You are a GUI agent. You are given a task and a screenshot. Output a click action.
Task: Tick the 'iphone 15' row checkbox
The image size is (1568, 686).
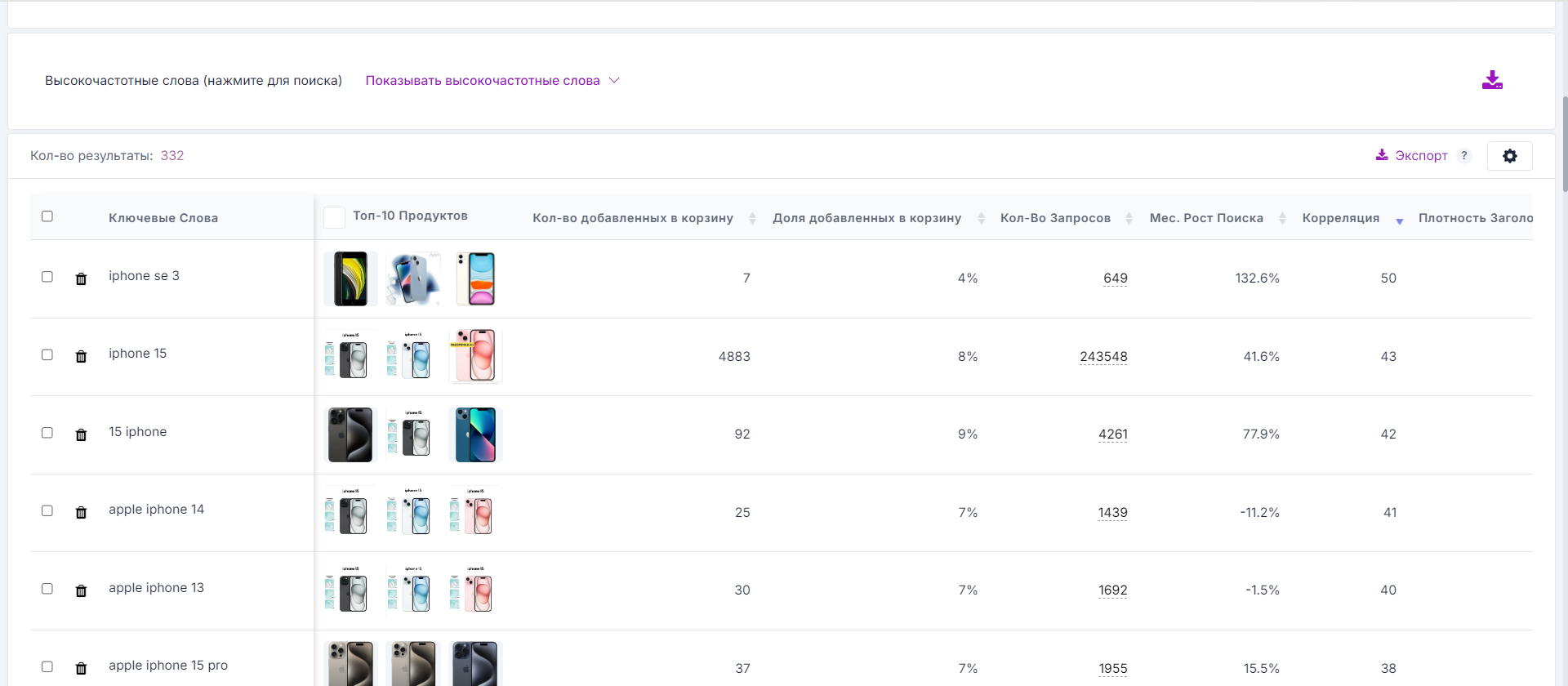pyautogui.click(x=47, y=354)
